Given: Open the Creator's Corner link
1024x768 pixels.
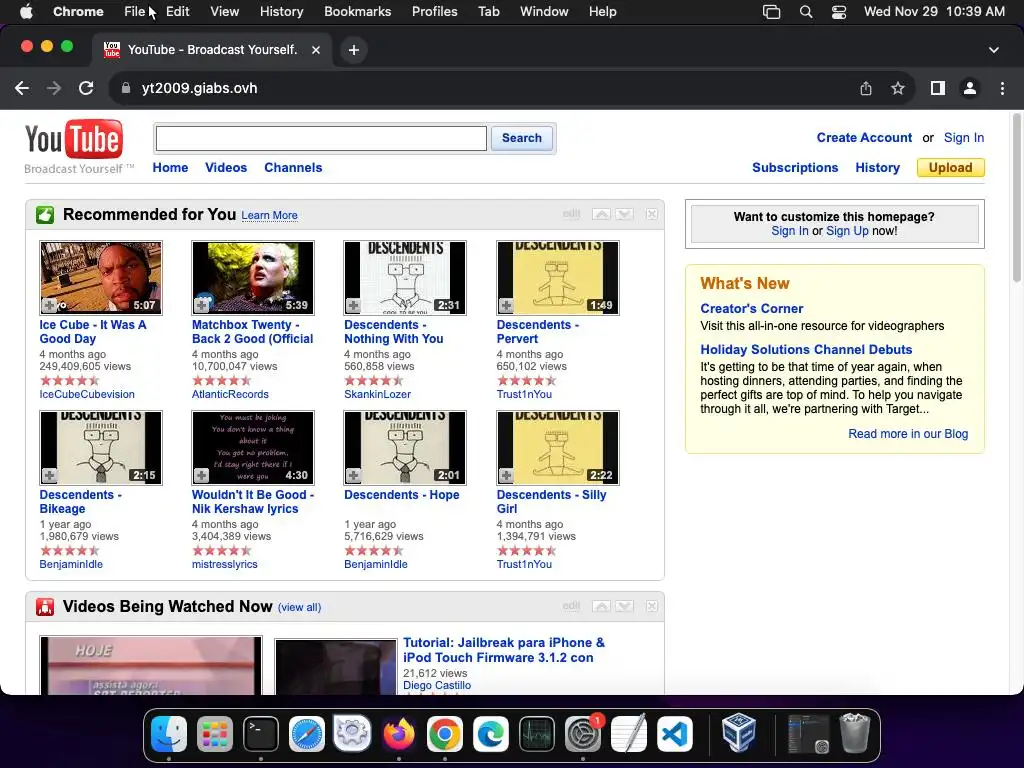Looking at the screenshot, I should pyautogui.click(x=752, y=308).
